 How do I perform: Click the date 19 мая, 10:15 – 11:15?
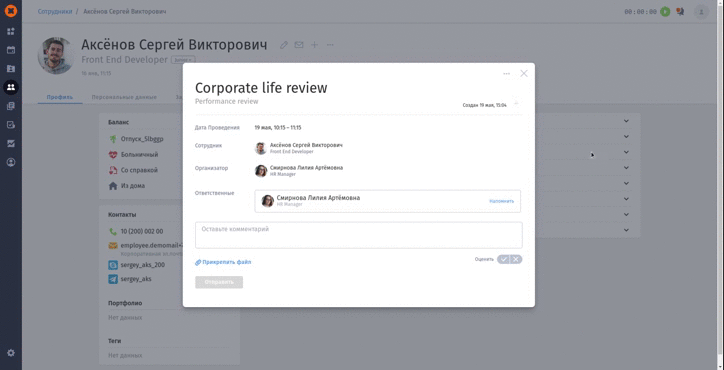278,127
